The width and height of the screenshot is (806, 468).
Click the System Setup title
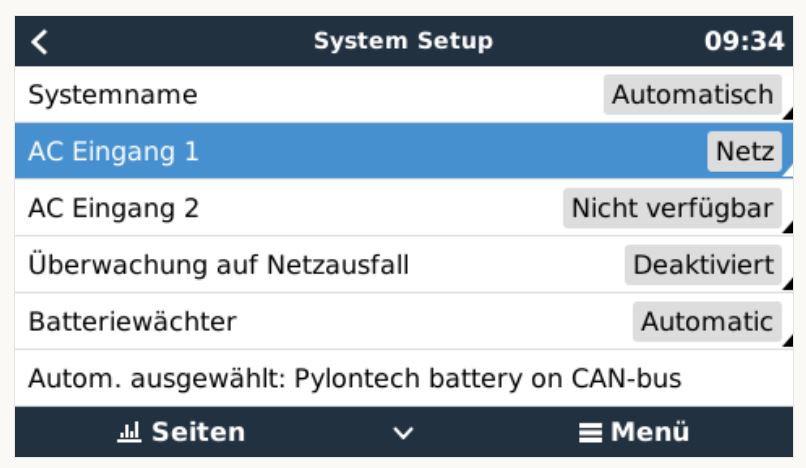coord(403,41)
